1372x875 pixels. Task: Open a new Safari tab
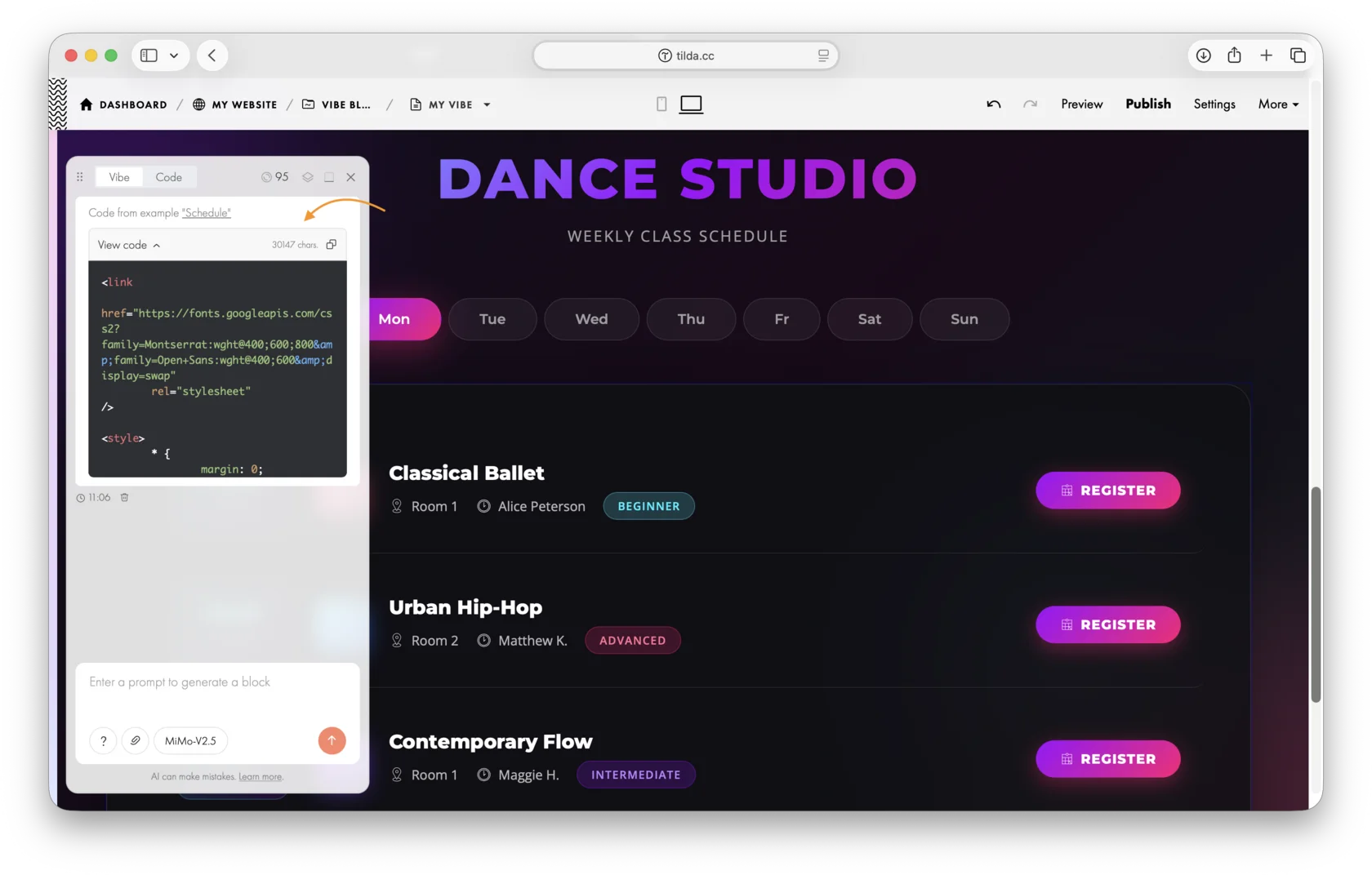click(1266, 56)
